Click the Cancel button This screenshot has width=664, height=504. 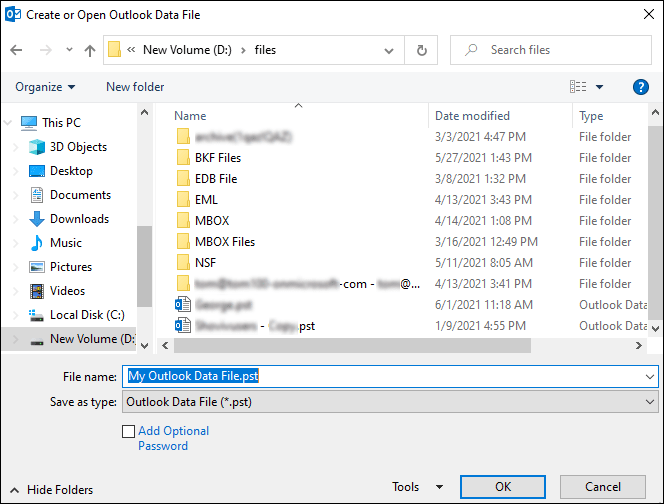point(603,487)
